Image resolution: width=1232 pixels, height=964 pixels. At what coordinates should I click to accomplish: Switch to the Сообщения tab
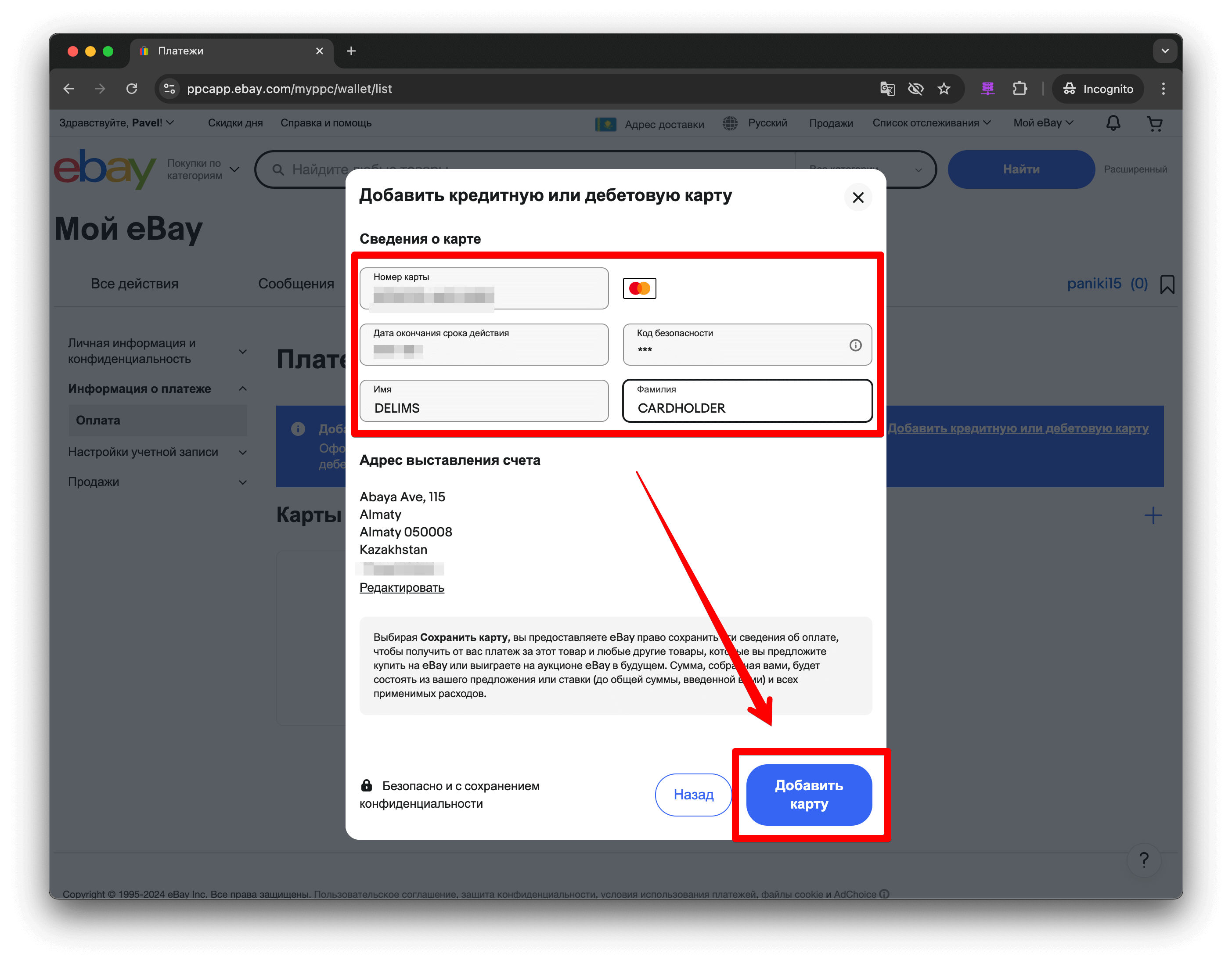click(x=296, y=284)
